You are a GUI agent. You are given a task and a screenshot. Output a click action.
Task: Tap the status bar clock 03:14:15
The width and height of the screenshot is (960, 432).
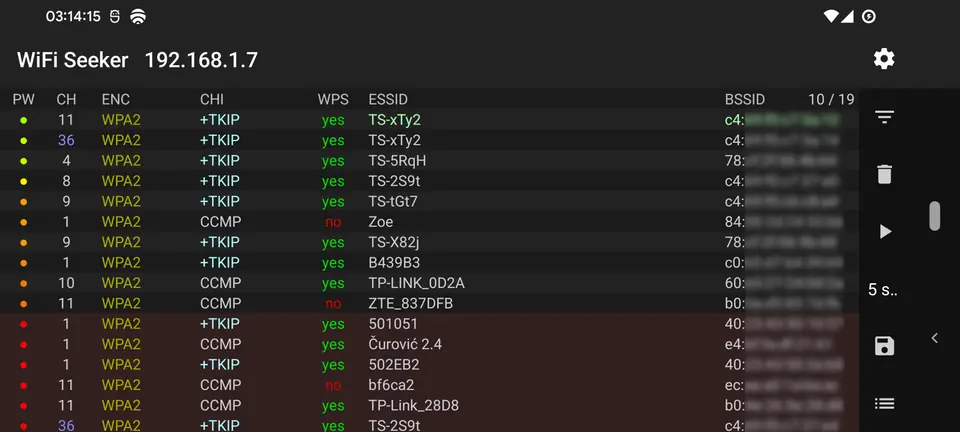(73, 17)
